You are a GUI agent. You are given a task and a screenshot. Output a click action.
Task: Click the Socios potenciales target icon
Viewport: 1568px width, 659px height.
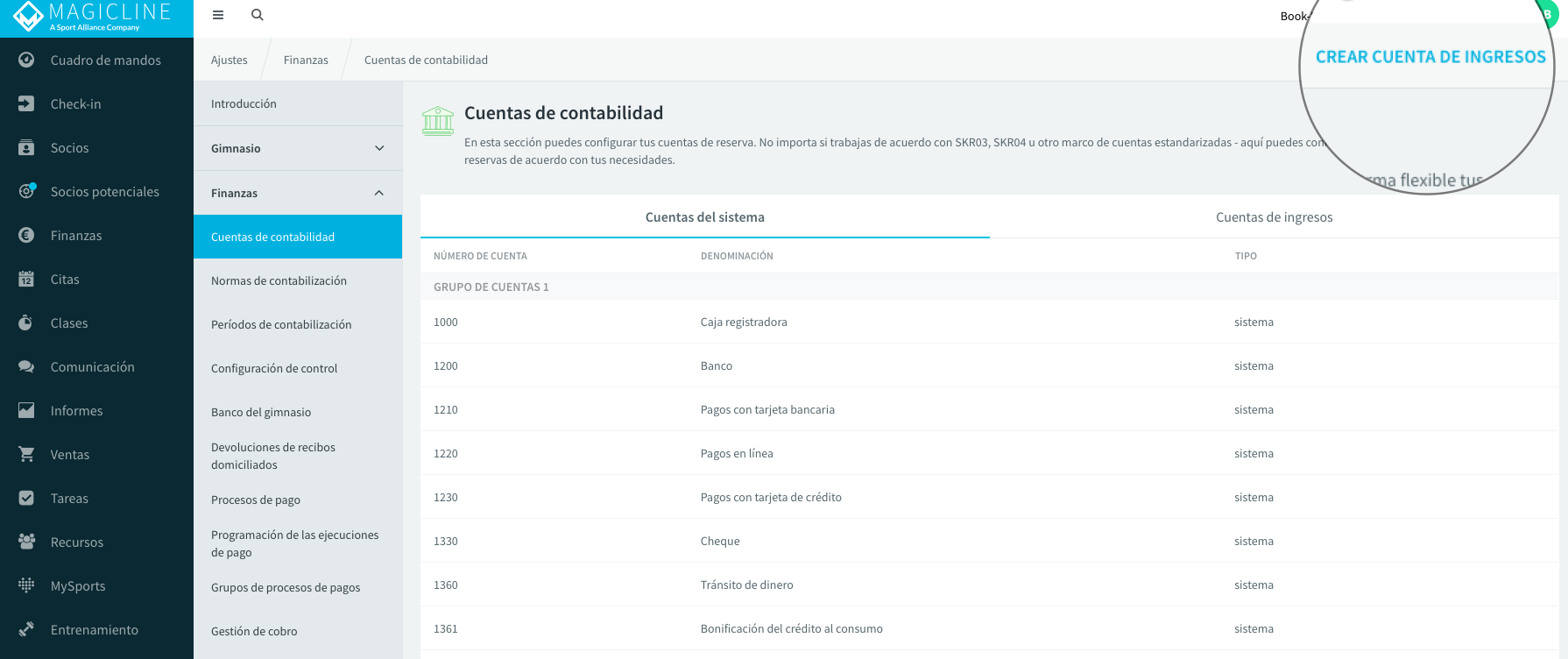(x=27, y=191)
